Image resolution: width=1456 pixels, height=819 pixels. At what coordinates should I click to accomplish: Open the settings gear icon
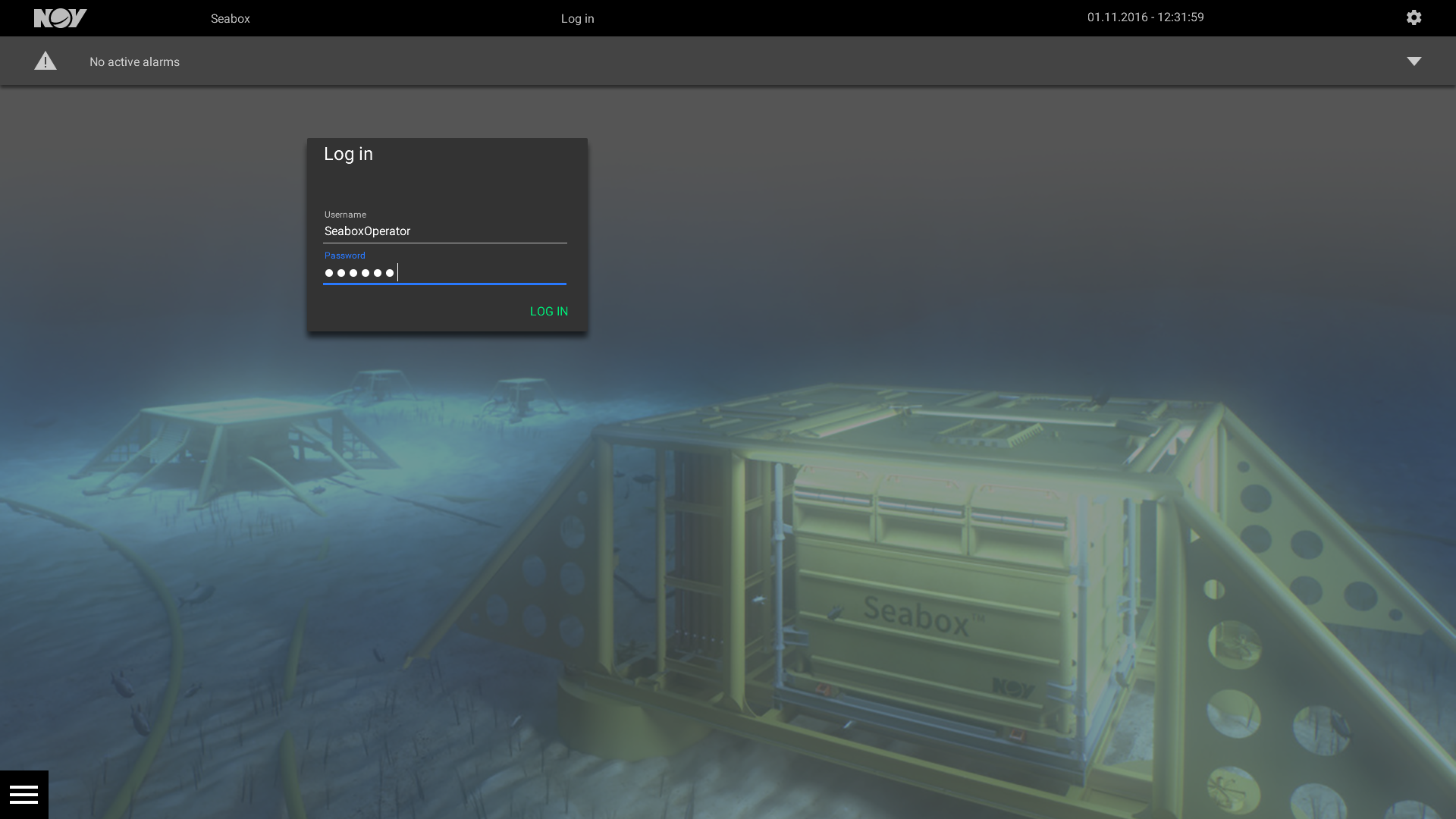click(x=1414, y=17)
